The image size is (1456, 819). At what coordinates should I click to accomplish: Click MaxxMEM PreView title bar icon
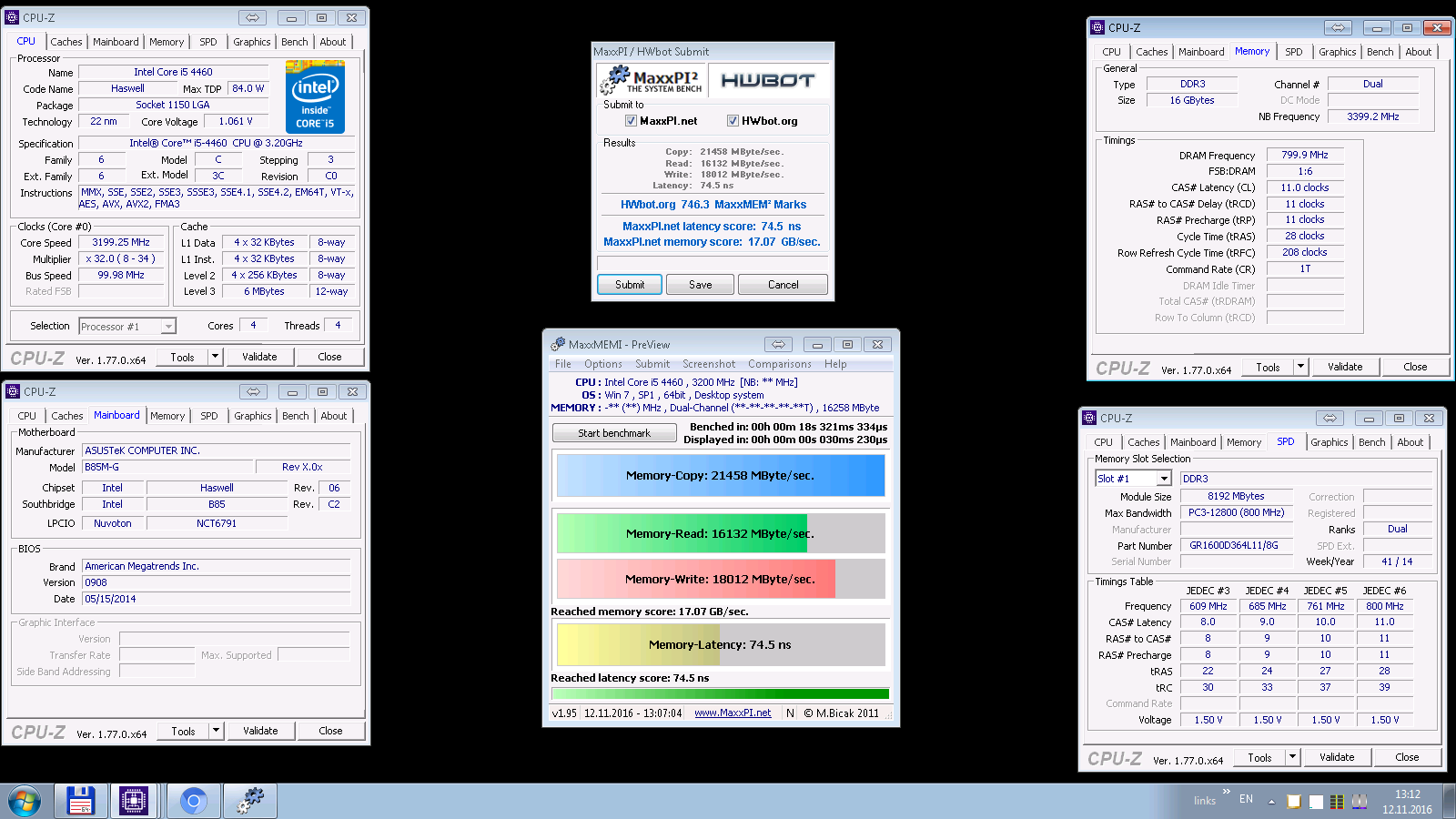pyautogui.click(x=558, y=344)
